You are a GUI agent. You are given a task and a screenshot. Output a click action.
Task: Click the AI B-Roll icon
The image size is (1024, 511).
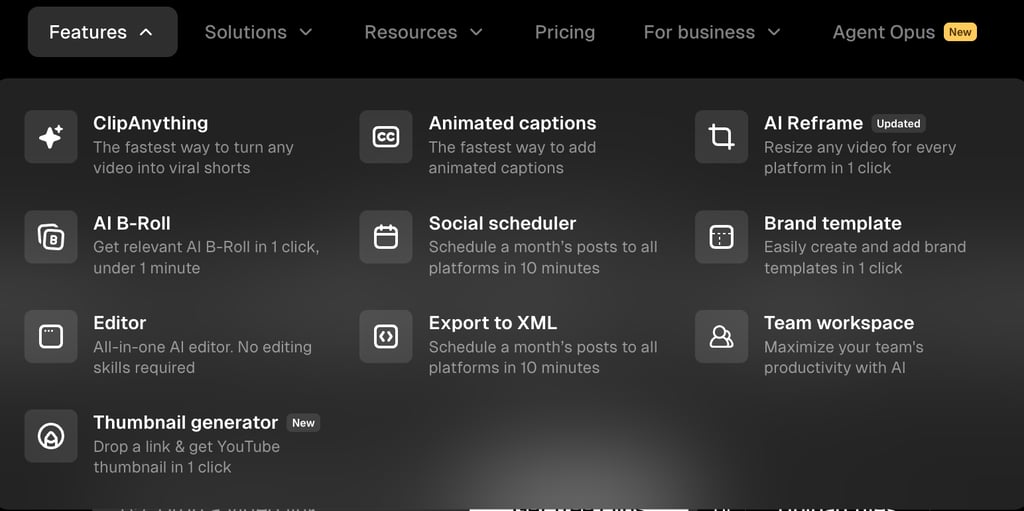click(x=51, y=237)
